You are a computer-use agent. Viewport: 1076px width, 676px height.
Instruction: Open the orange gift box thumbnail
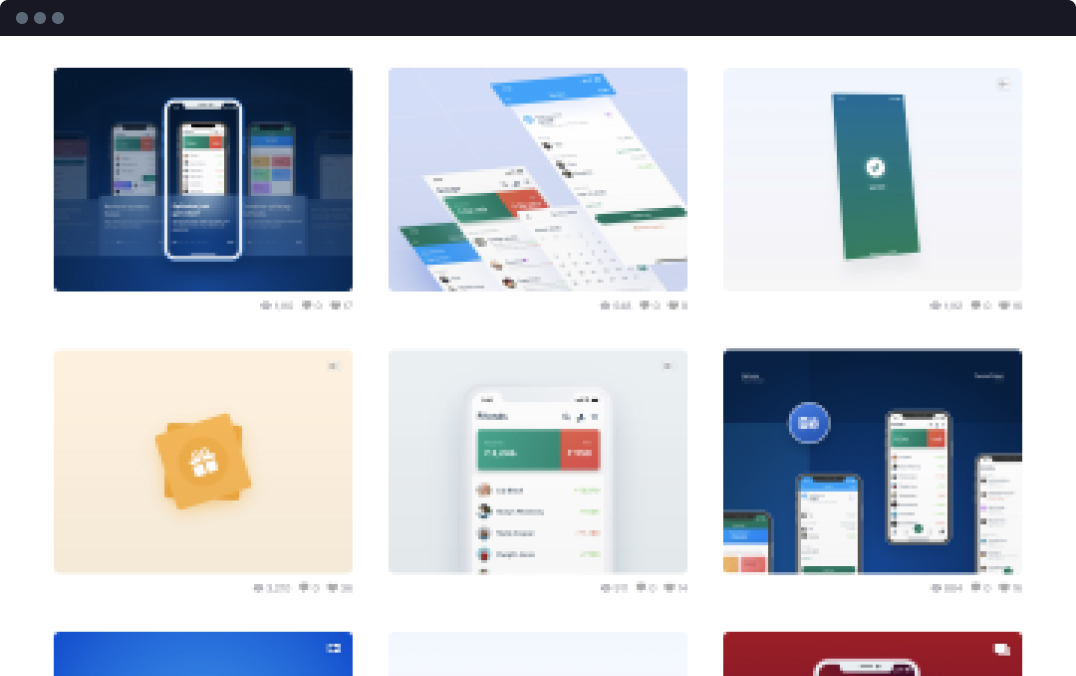pos(203,461)
